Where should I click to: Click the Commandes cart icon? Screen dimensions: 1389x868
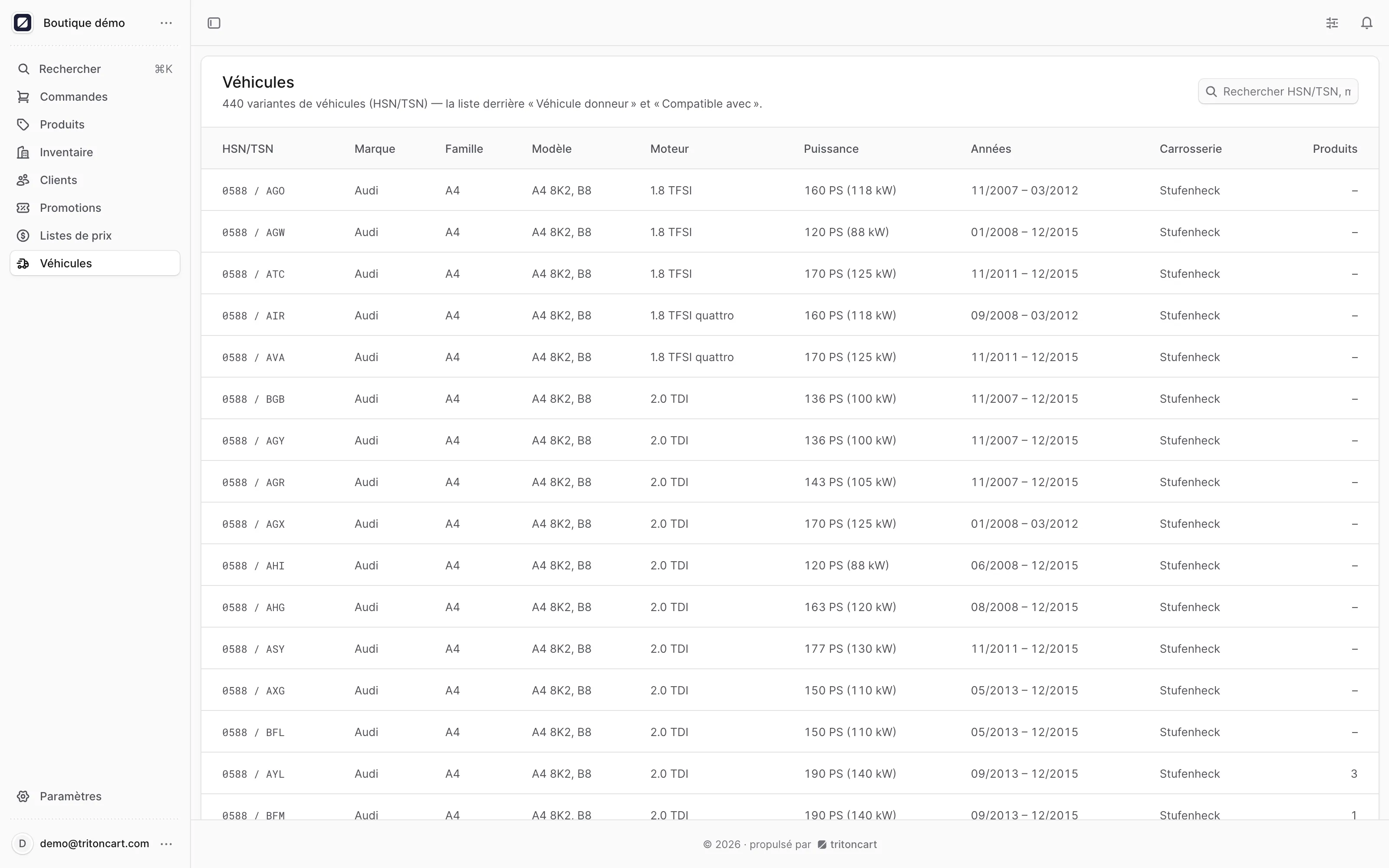(23, 96)
